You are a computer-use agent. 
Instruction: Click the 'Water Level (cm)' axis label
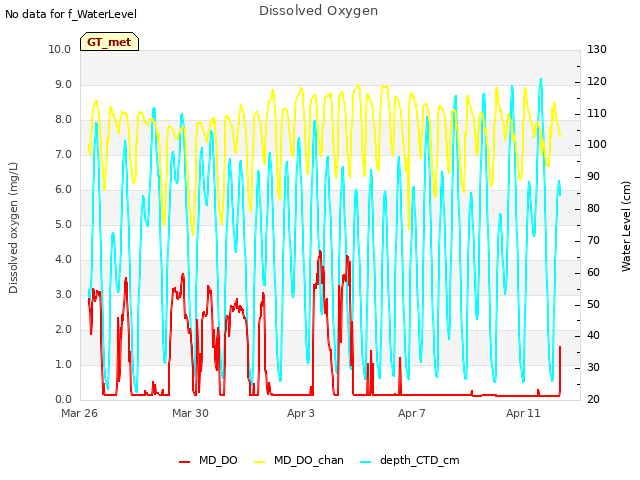point(626,227)
